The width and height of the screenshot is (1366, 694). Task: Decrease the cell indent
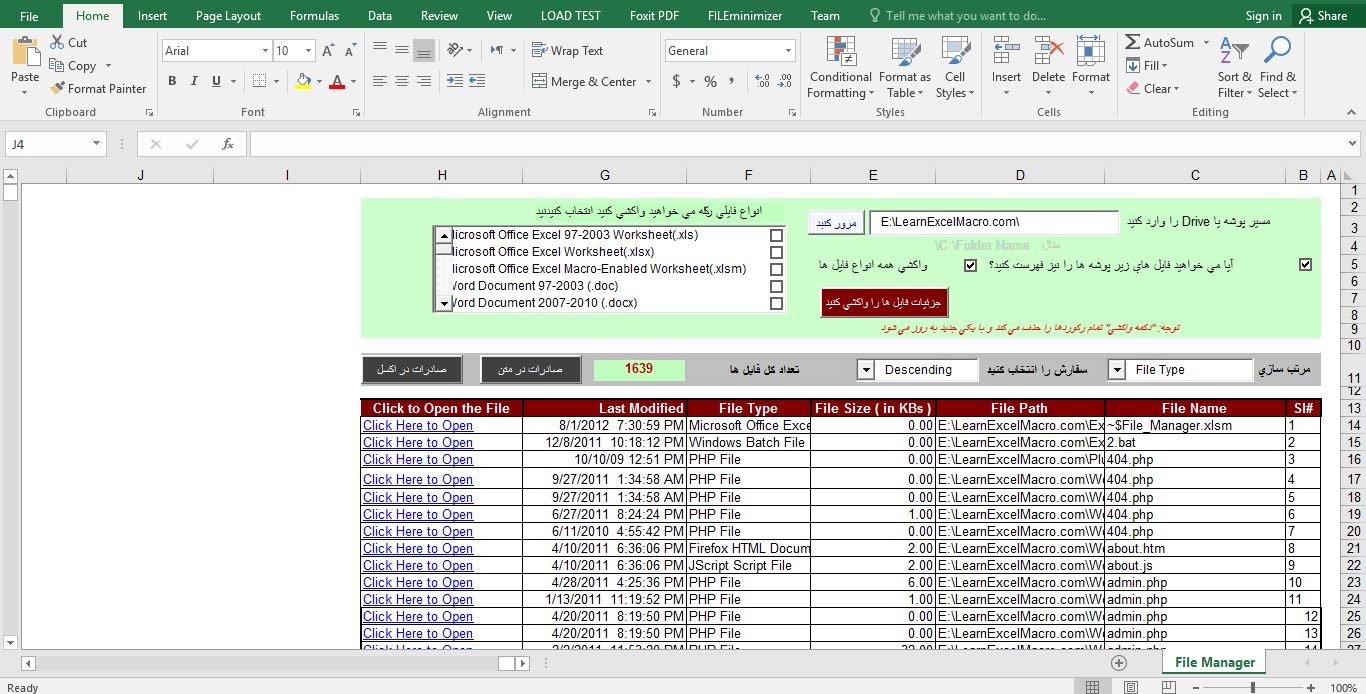(x=455, y=81)
